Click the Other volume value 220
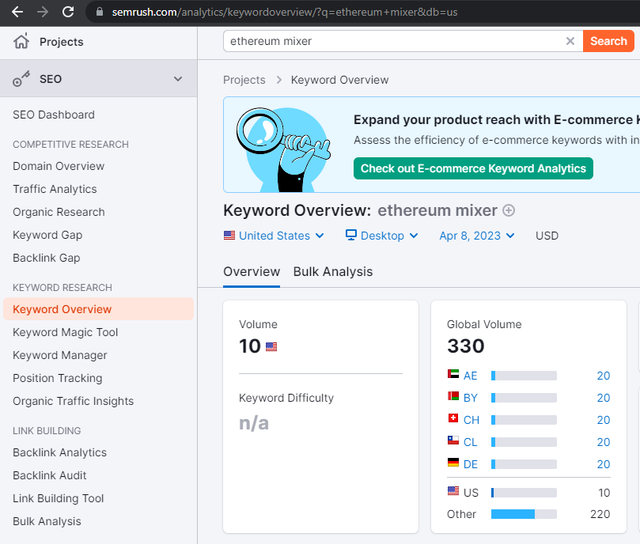 coord(600,514)
